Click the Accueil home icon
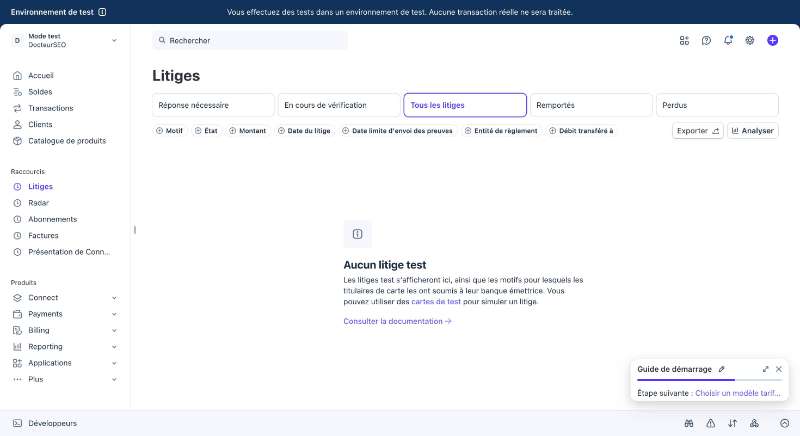The image size is (800, 436). (x=17, y=75)
